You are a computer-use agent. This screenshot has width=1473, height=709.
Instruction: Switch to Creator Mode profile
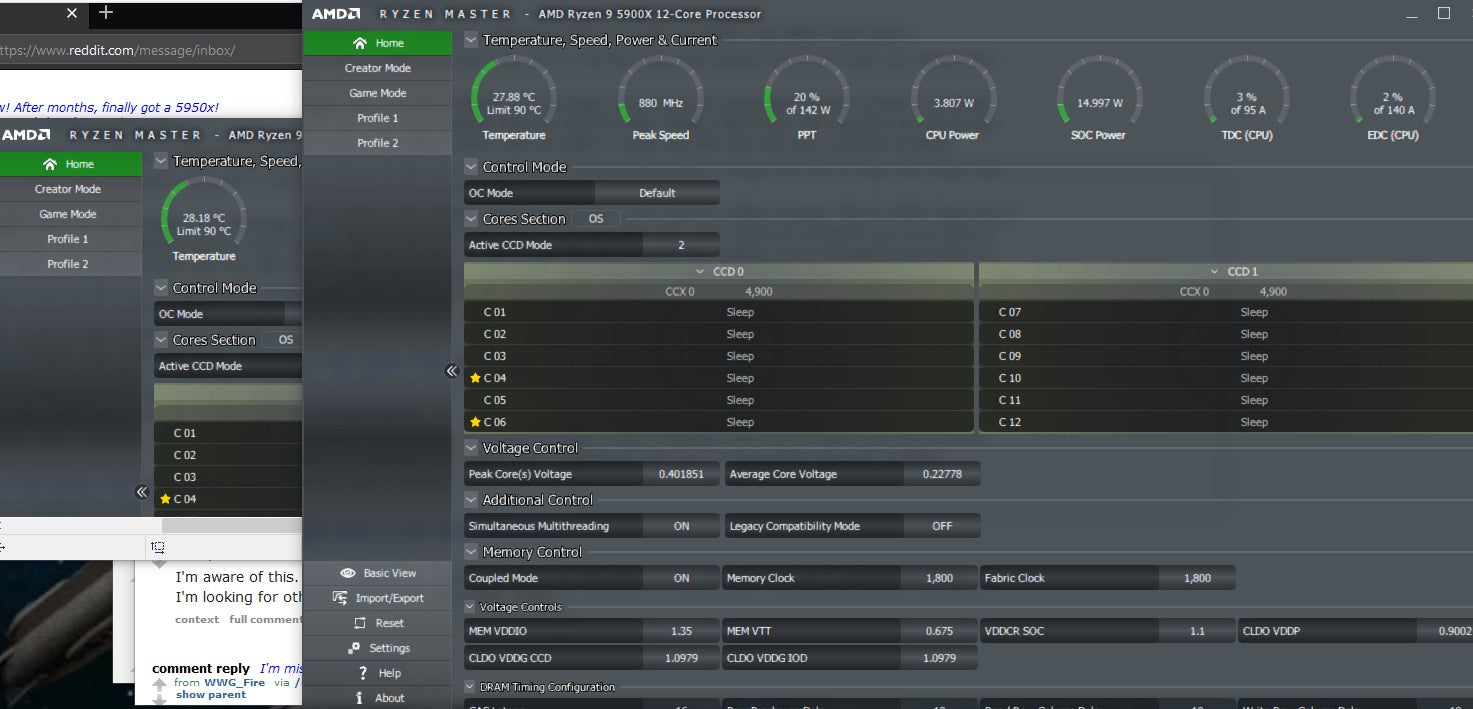(377, 68)
